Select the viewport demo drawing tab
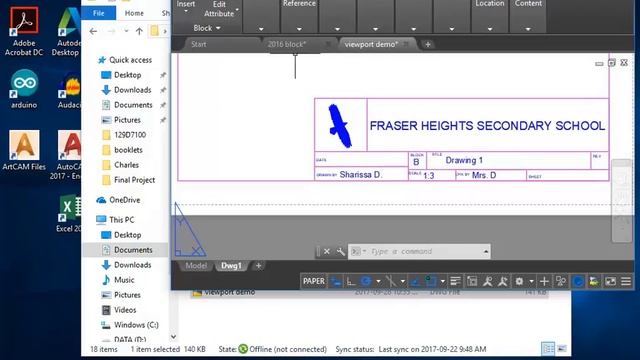Viewport: 640px width, 360px height. [371, 44]
